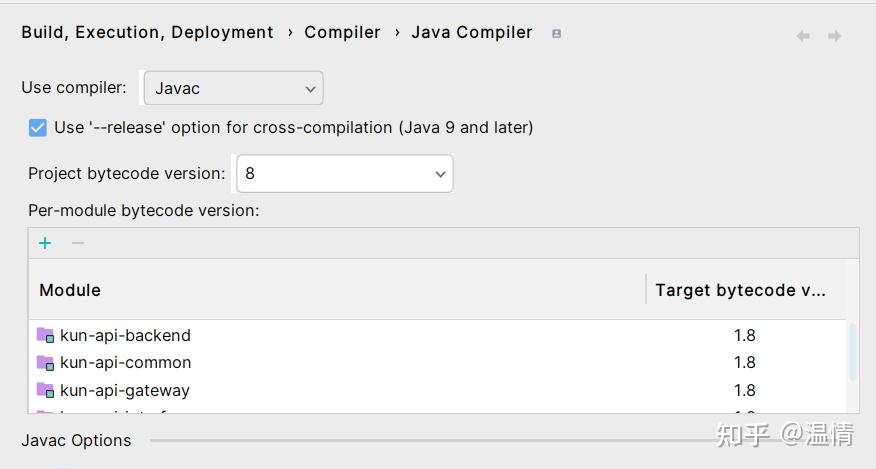Click the plus icon to add module

pos(45,243)
